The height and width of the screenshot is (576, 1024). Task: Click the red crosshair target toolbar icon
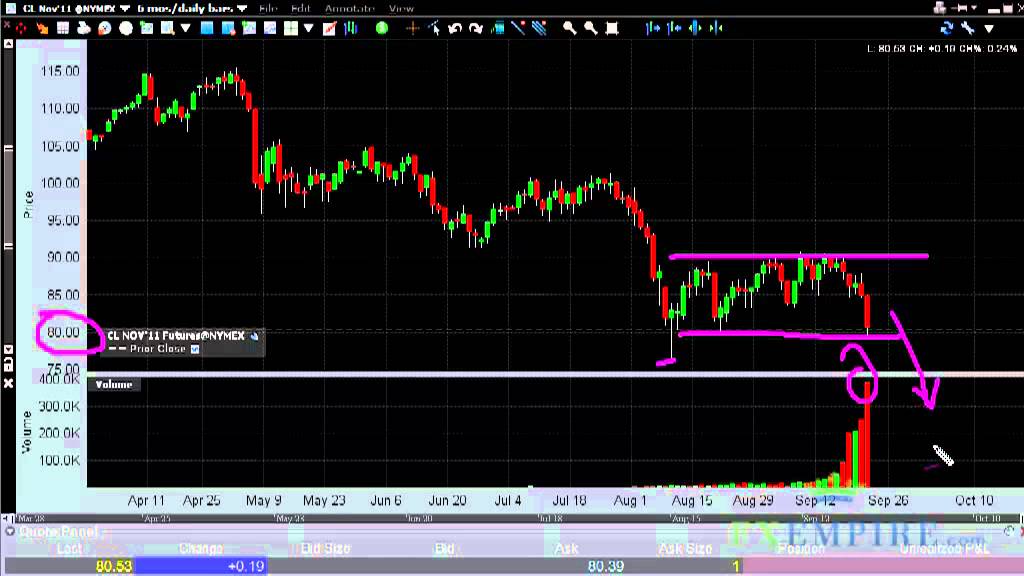[22, 28]
